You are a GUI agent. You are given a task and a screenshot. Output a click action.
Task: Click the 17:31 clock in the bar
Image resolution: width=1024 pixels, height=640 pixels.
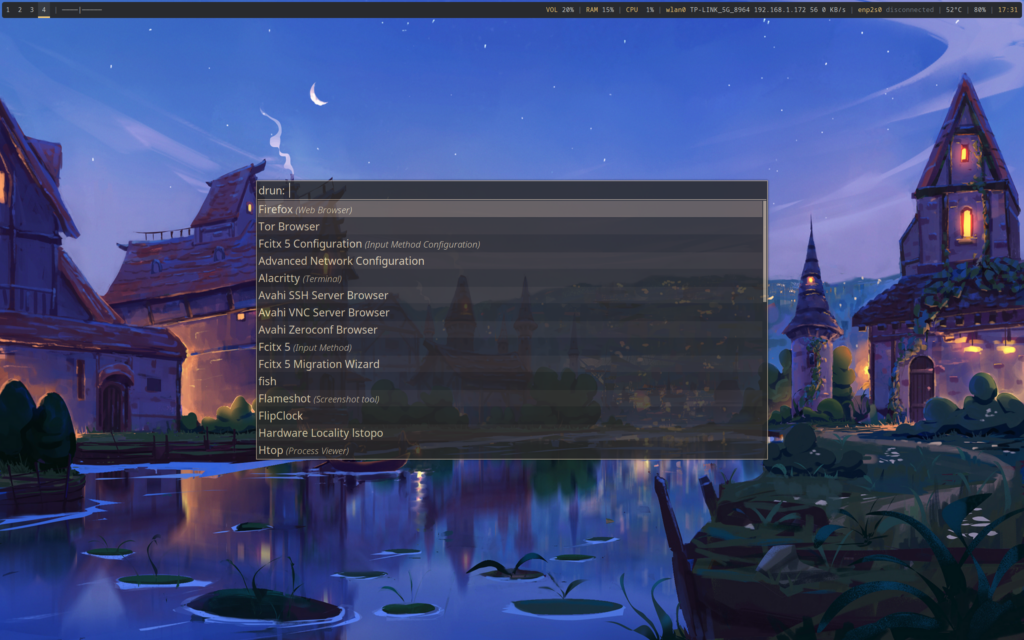click(1008, 9)
